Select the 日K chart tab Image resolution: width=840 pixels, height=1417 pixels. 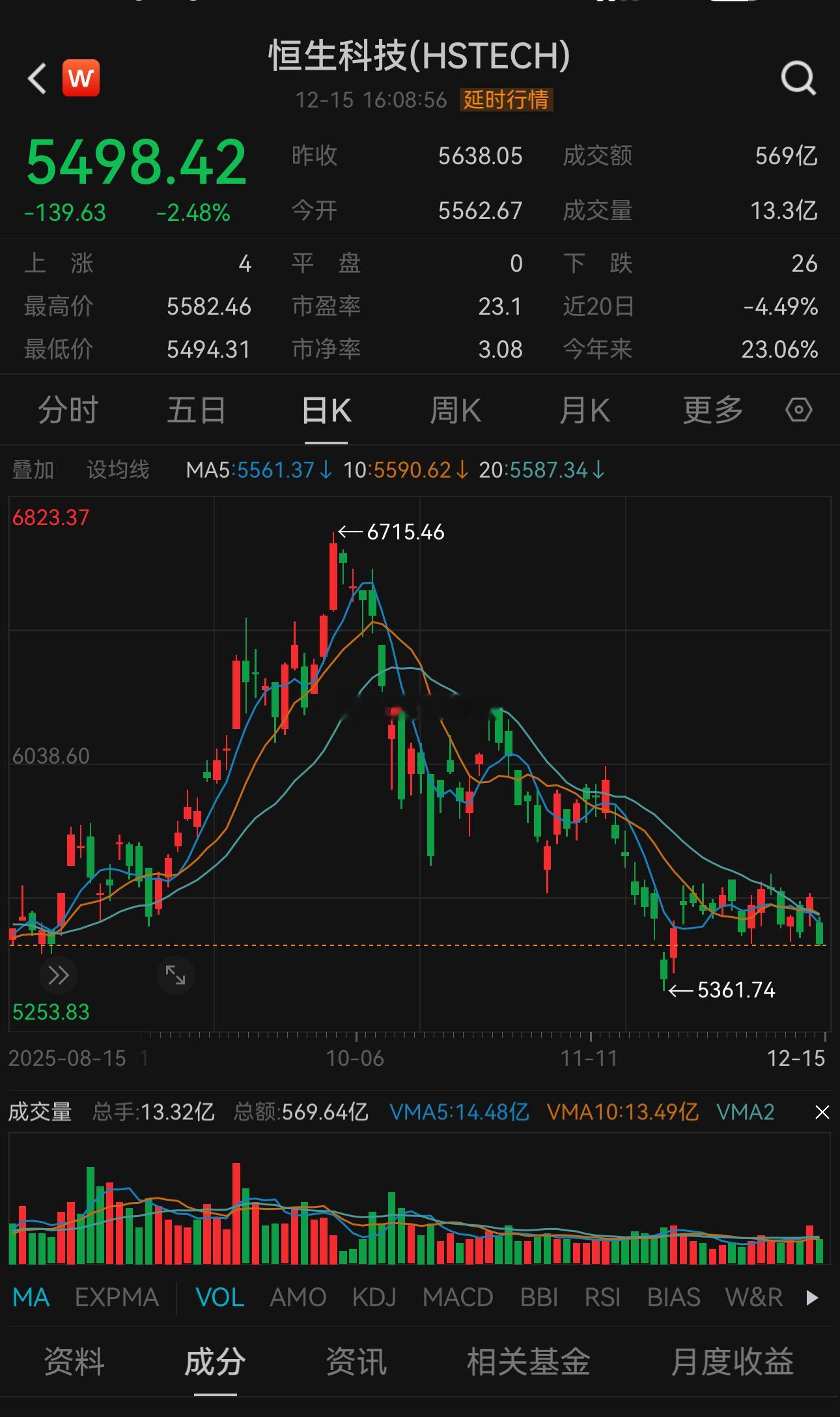(326, 410)
